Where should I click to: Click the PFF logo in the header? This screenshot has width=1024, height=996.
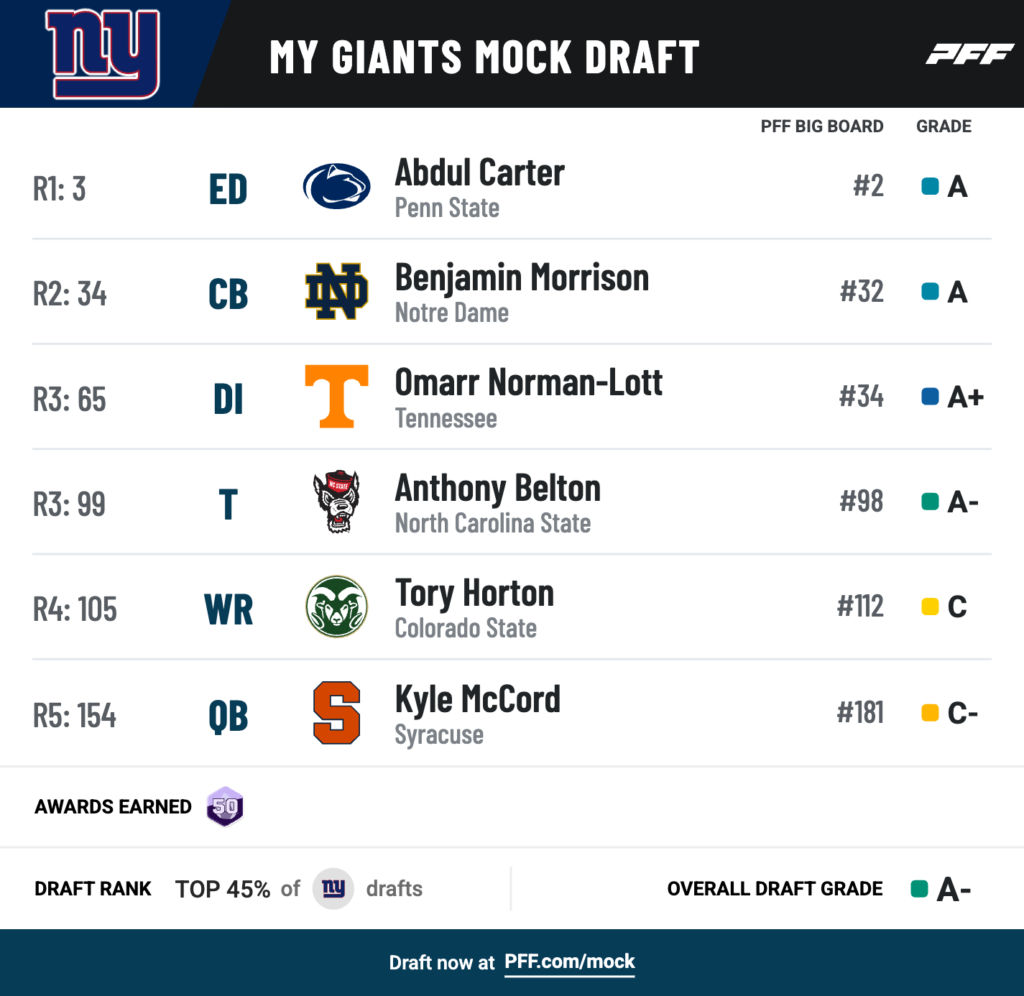969,54
